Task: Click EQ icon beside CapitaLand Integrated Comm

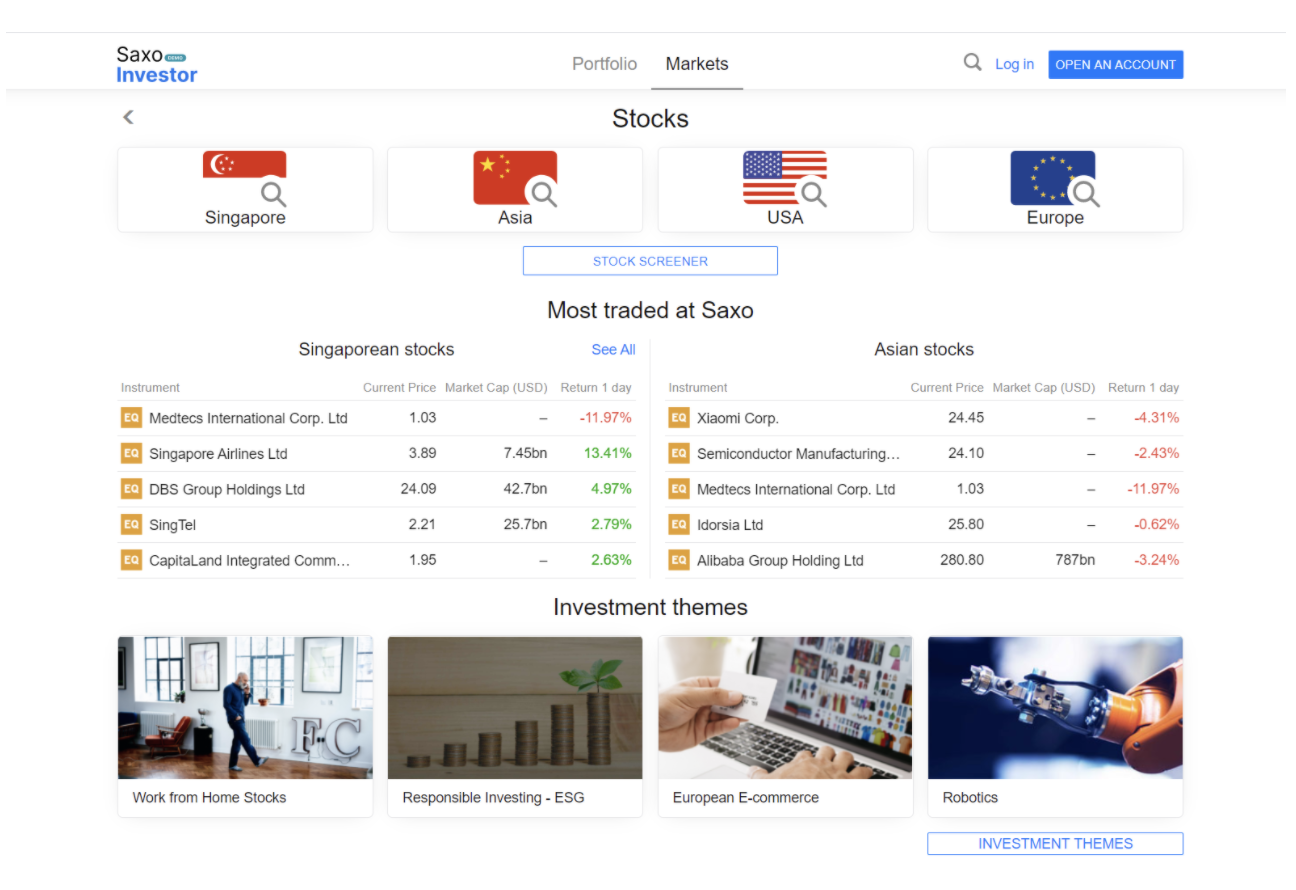Action: [131, 560]
